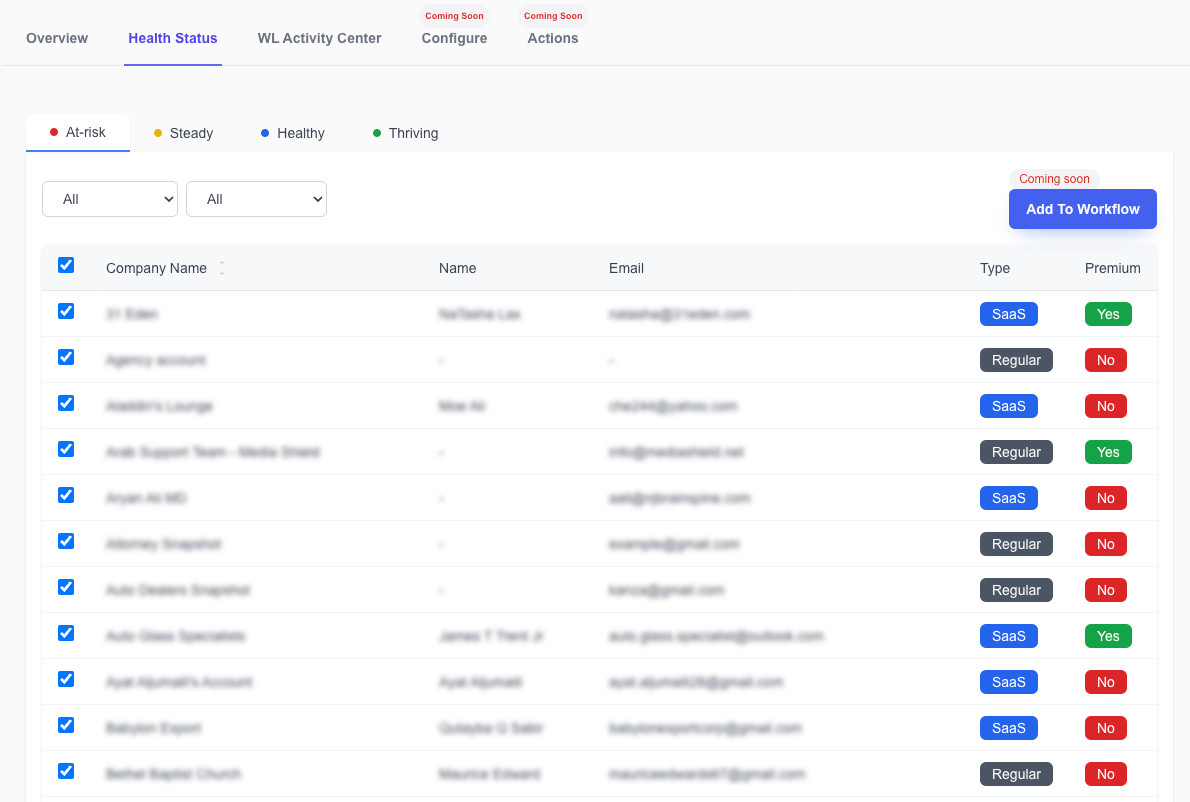Click the Email column header
The height and width of the screenshot is (802, 1190).
coord(626,268)
